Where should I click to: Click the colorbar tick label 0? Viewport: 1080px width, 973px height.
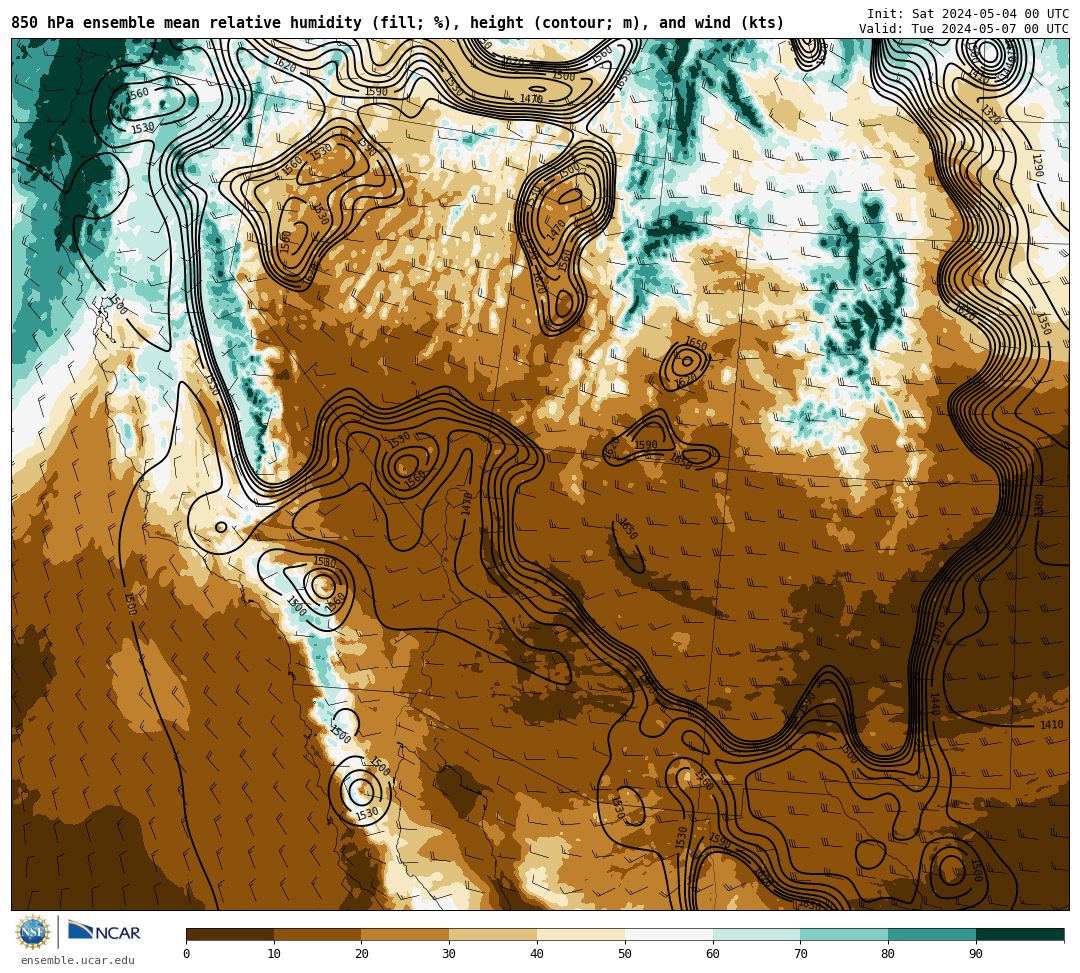(x=187, y=954)
